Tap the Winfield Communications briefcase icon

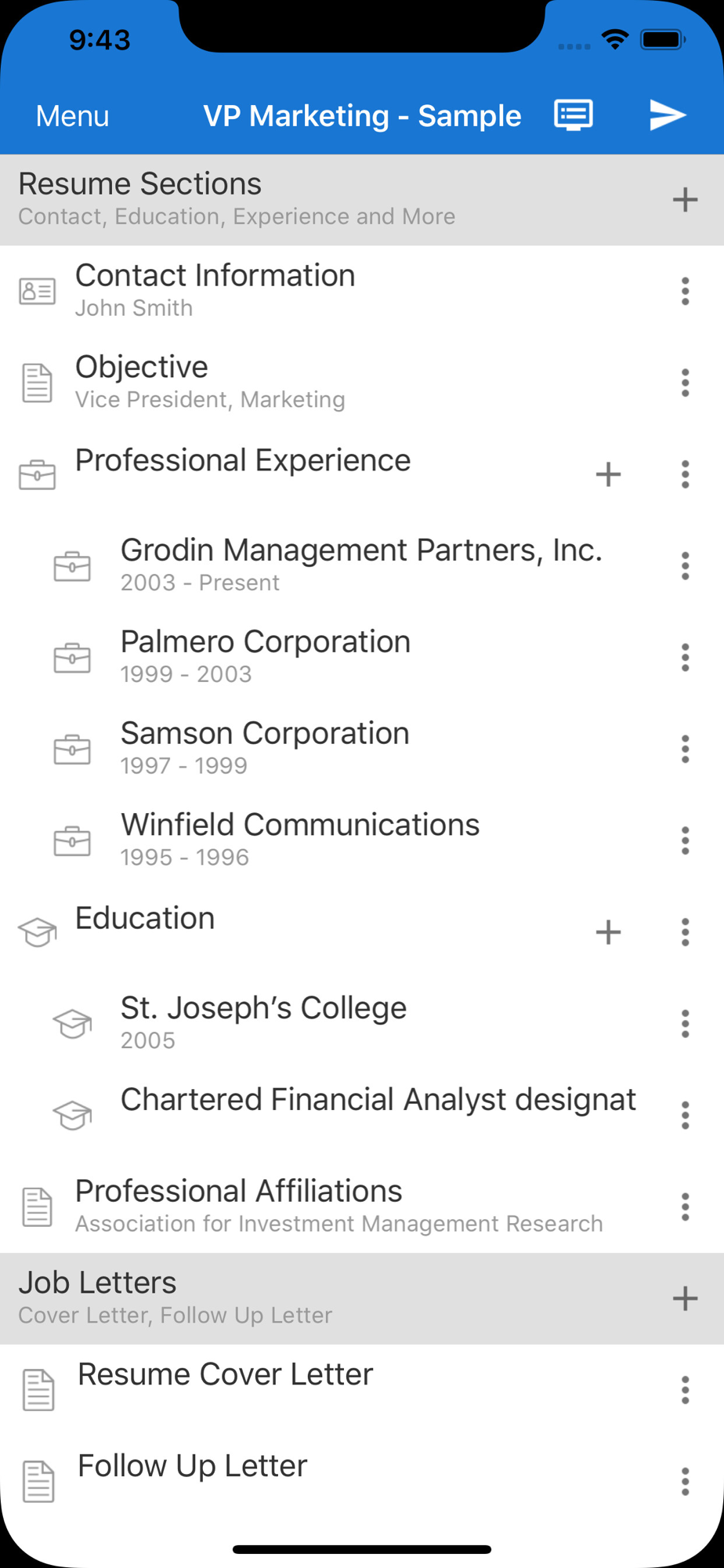tap(72, 841)
